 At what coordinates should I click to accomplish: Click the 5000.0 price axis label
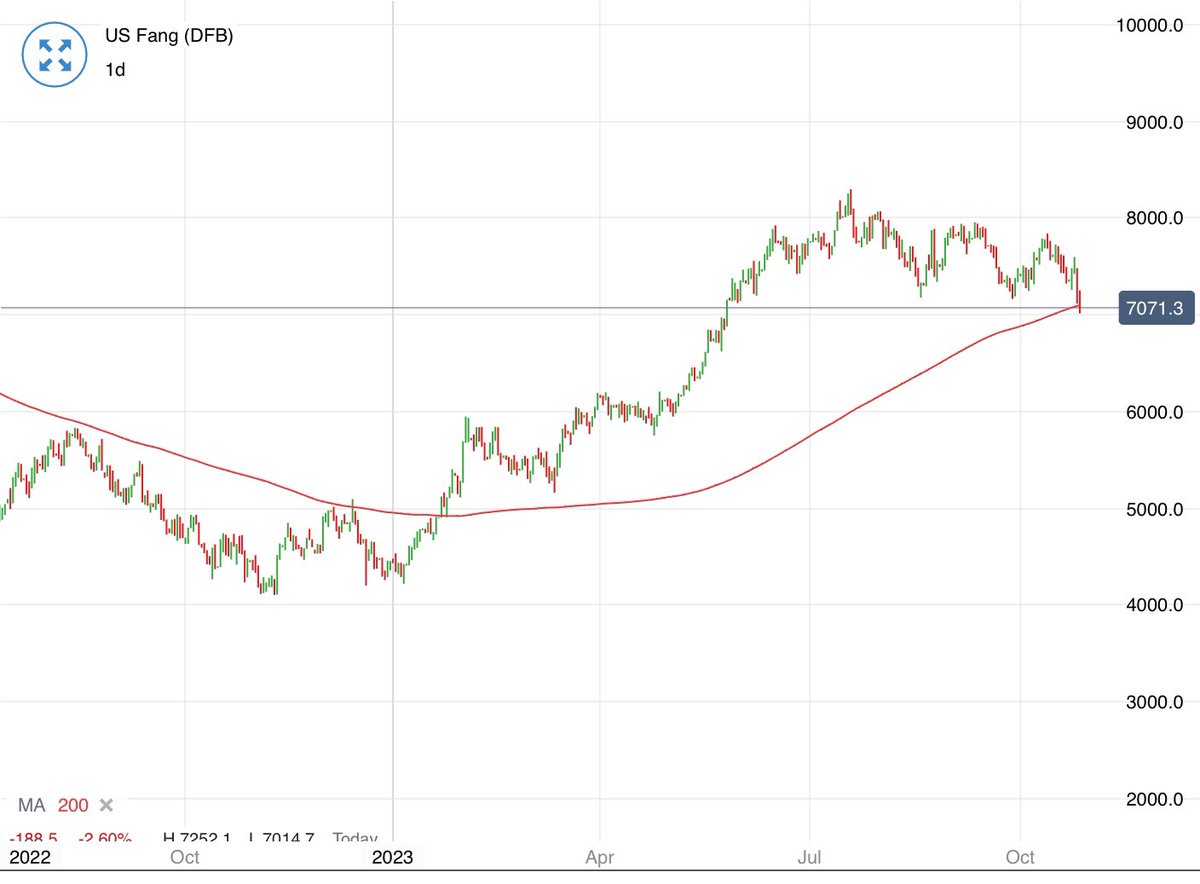click(x=1155, y=509)
